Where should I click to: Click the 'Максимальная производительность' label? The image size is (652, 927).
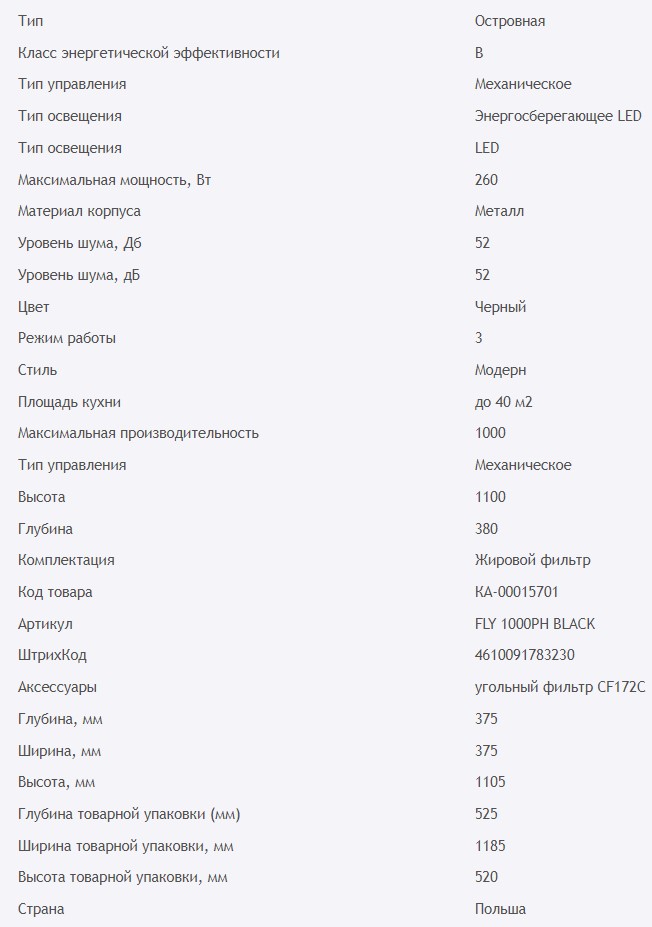pyautogui.click(x=138, y=433)
